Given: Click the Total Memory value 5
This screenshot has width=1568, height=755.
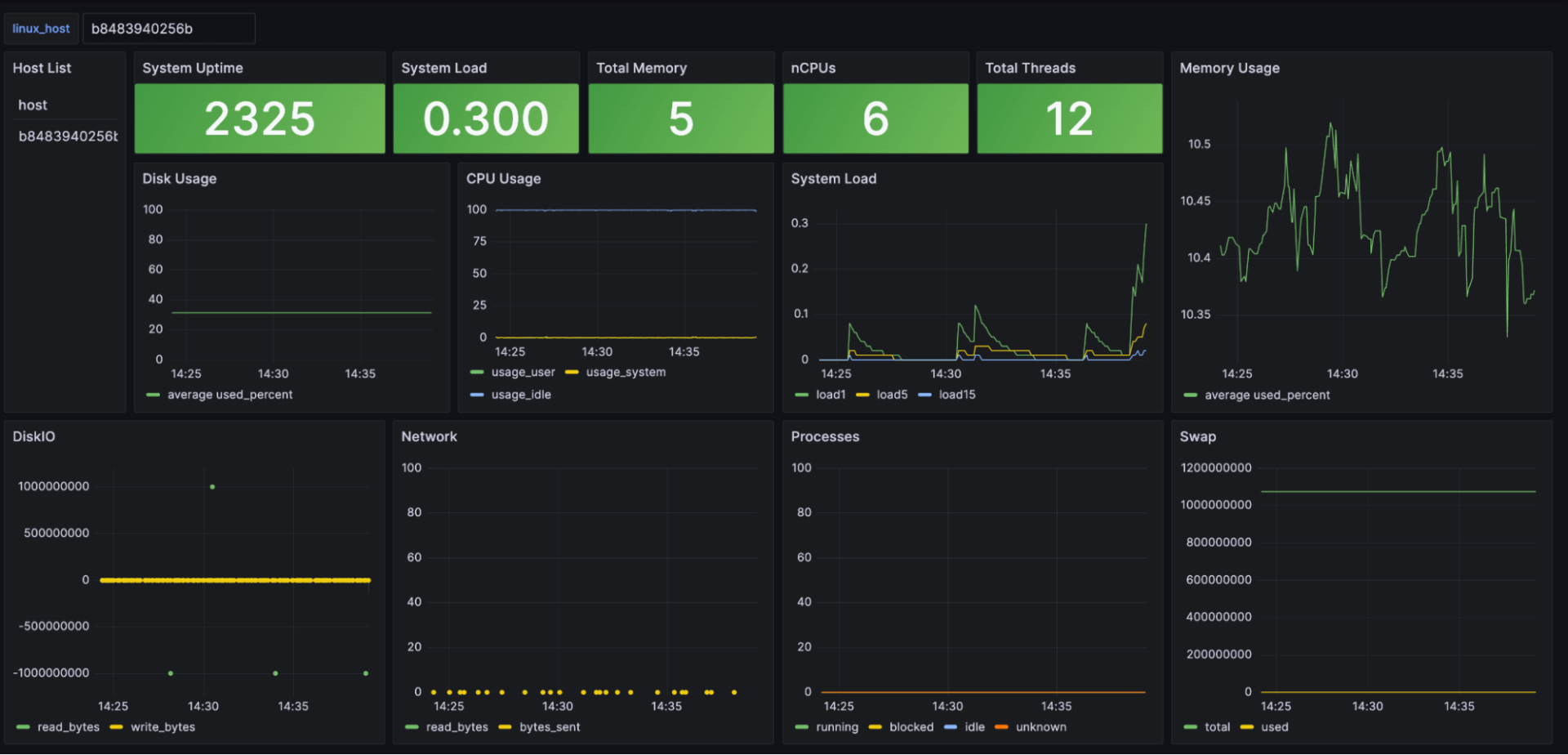Looking at the screenshot, I should pos(681,118).
